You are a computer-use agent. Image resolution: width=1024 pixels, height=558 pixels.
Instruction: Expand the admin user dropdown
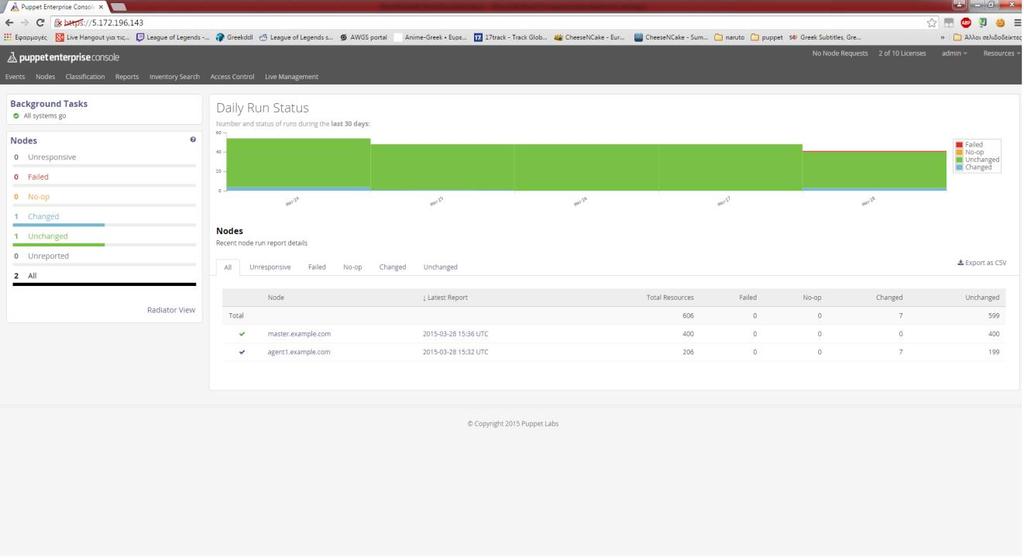954,54
